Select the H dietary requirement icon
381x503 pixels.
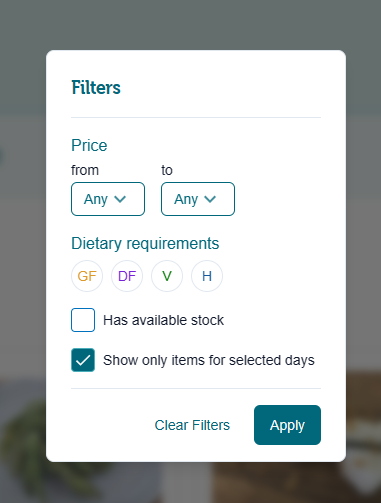[x=207, y=276]
